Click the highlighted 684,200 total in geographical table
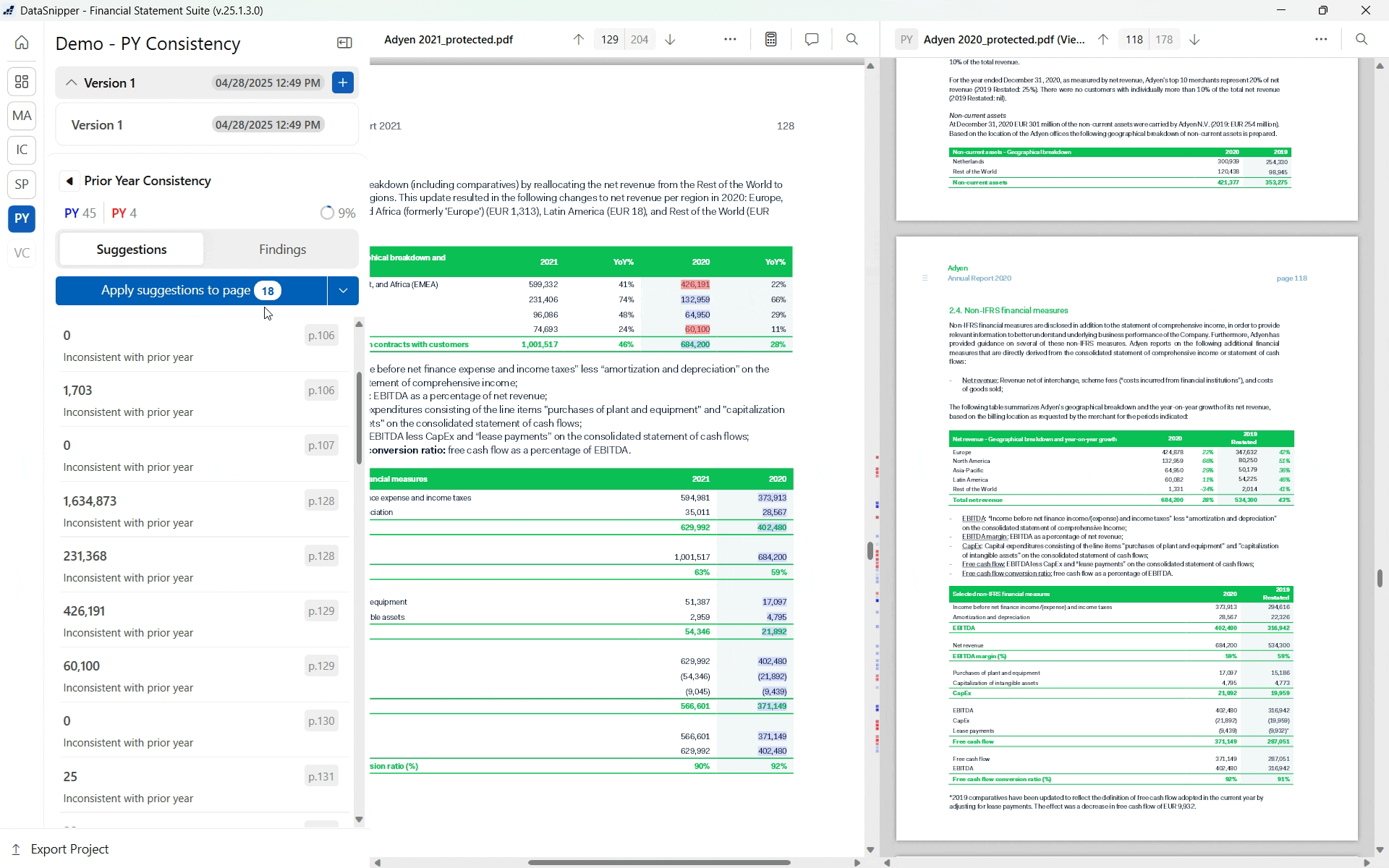1389x868 pixels. [x=694, y=345]
